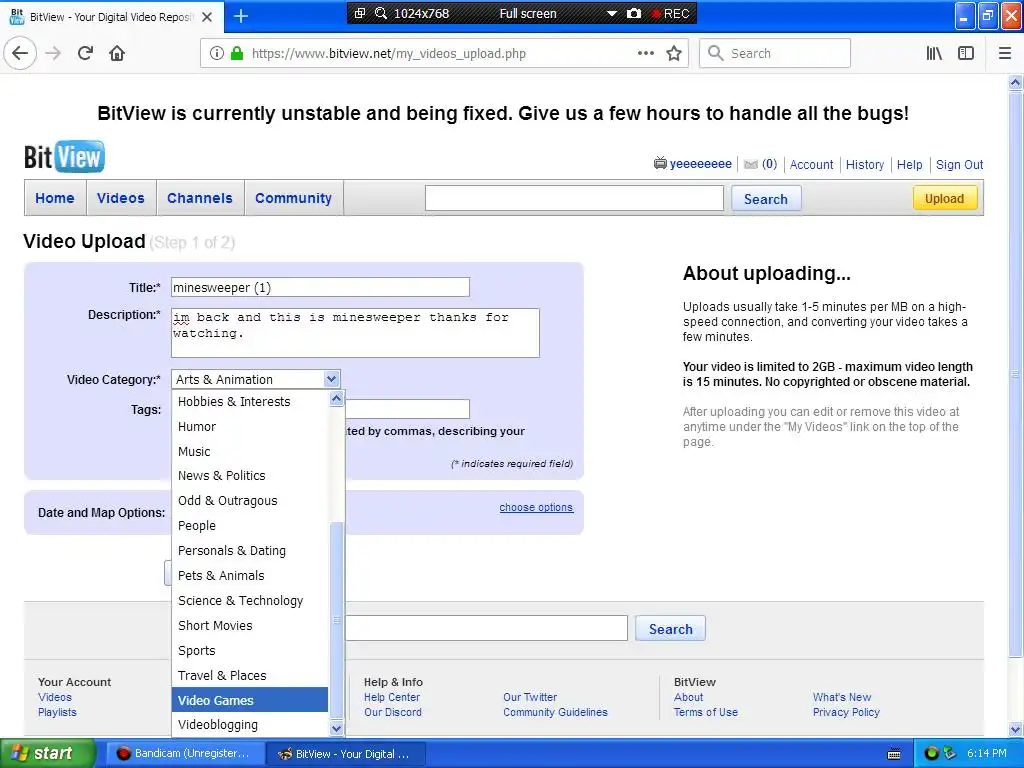
Task: Open the Firefox library icon
Action: coord(934,54)
